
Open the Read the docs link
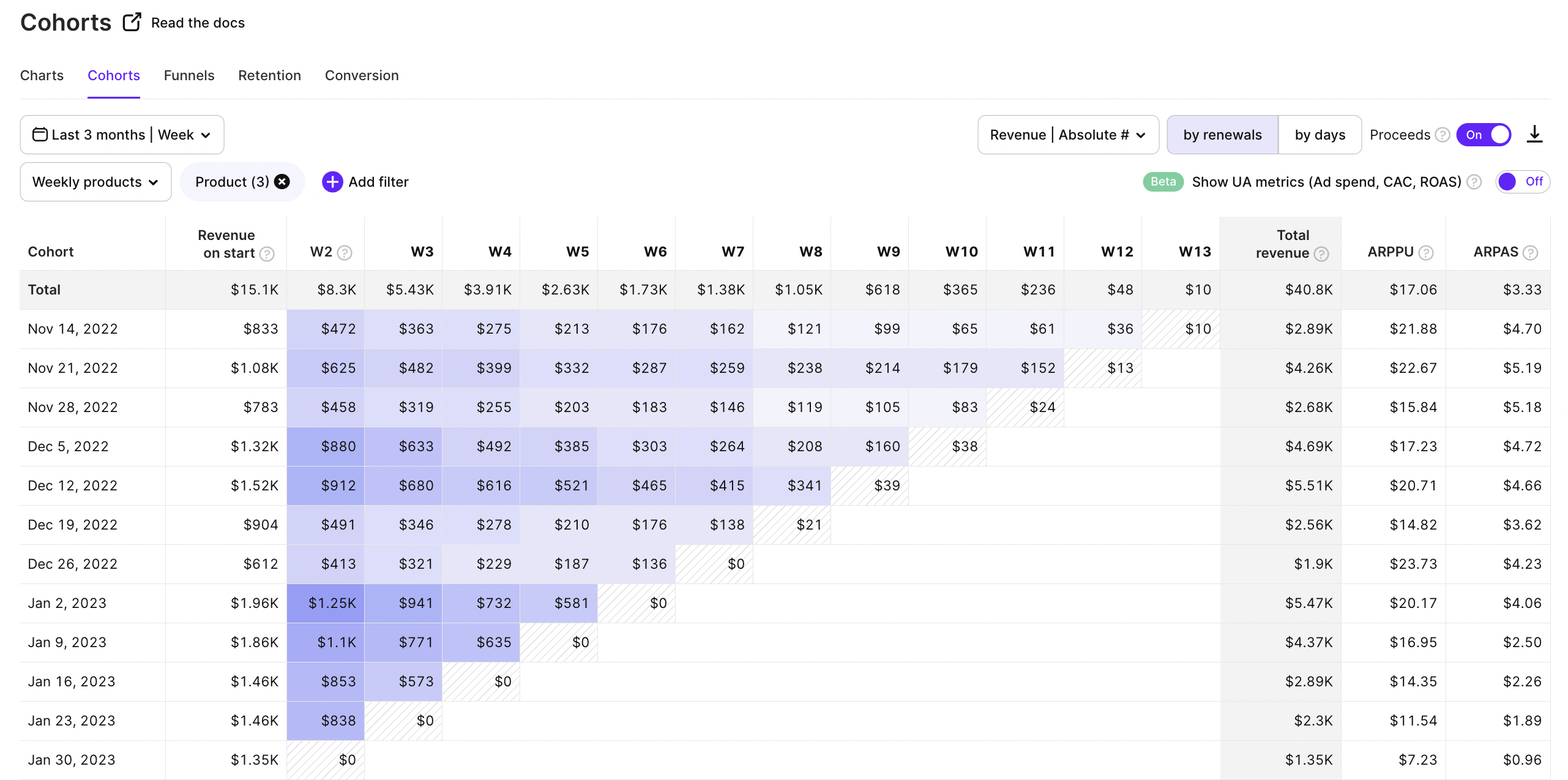point(198,23)
